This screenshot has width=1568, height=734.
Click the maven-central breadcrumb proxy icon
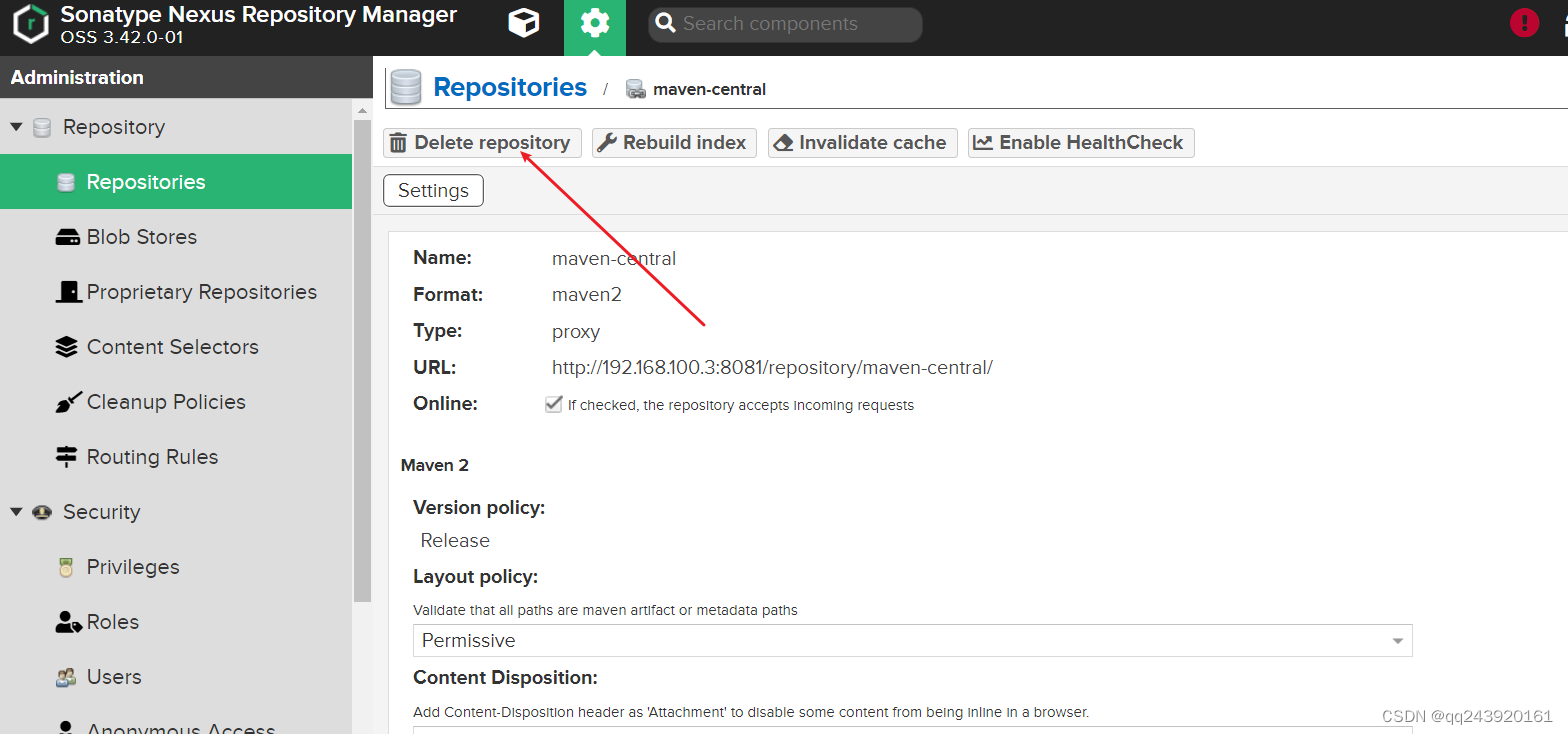[635, 89]
